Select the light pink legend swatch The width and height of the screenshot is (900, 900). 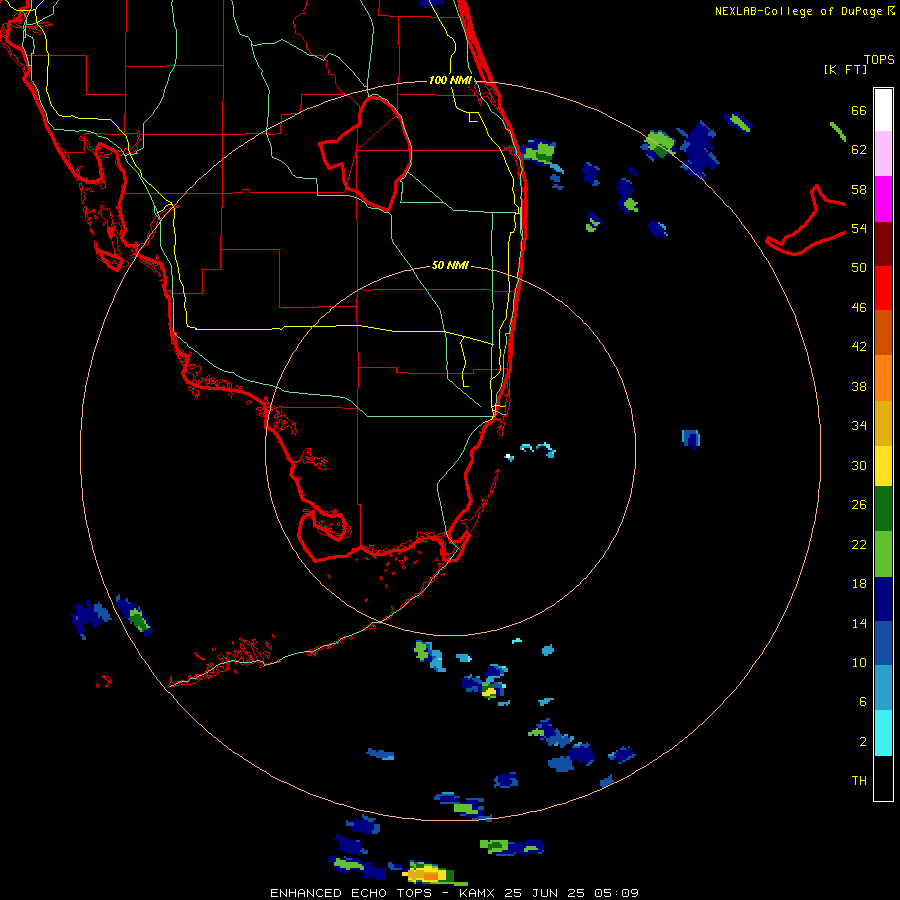point(883,154)
